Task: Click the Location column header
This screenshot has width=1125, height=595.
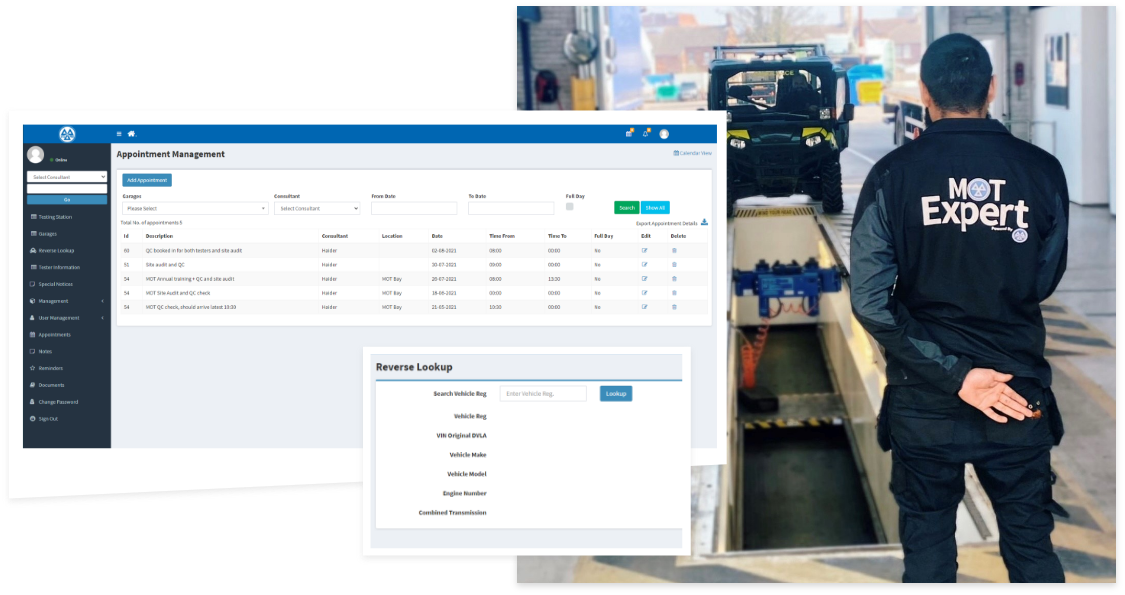Action: (392, 236)
